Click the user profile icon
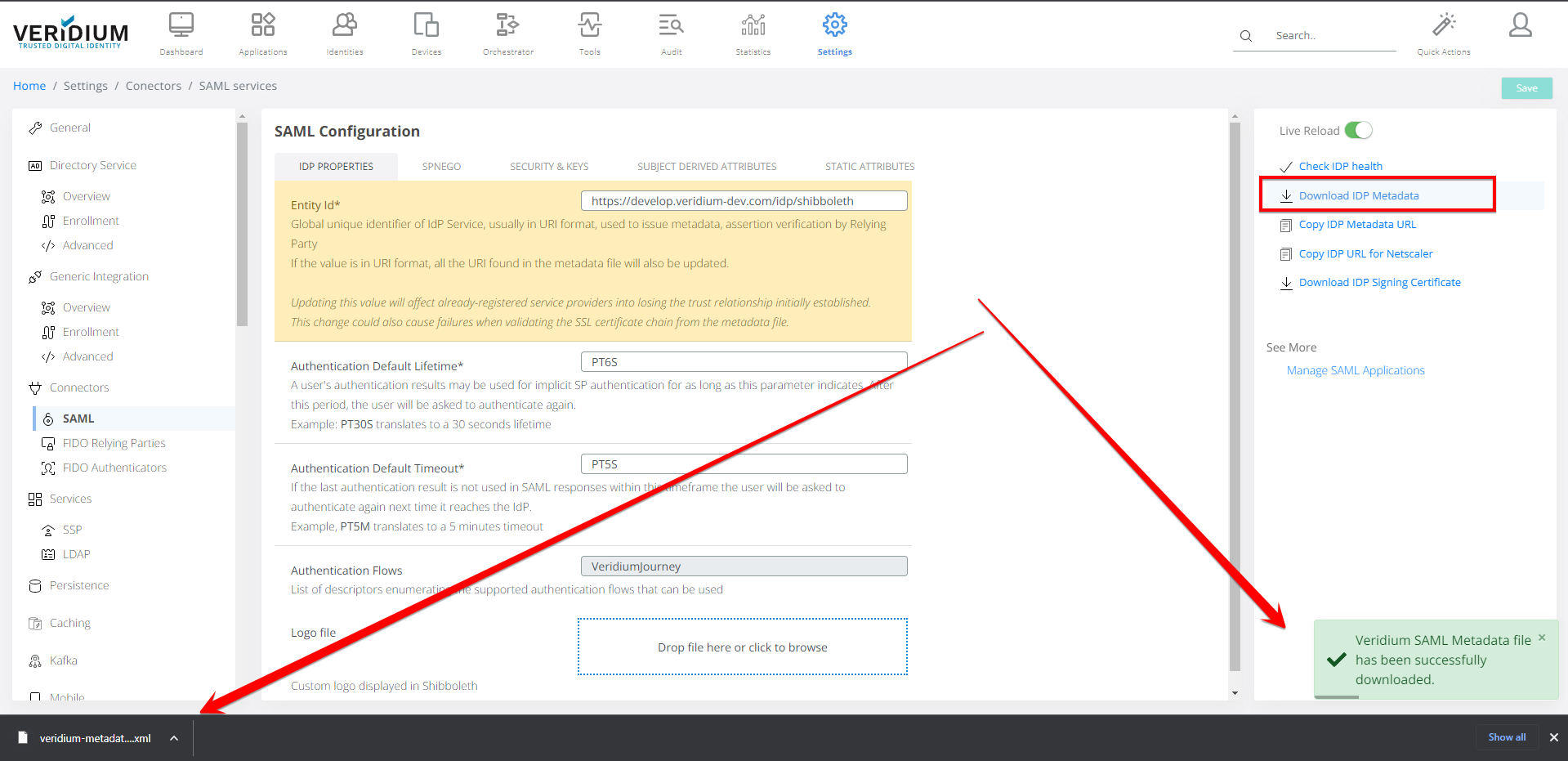This screenshot has width=1568, height=761. click(1520, 26)
